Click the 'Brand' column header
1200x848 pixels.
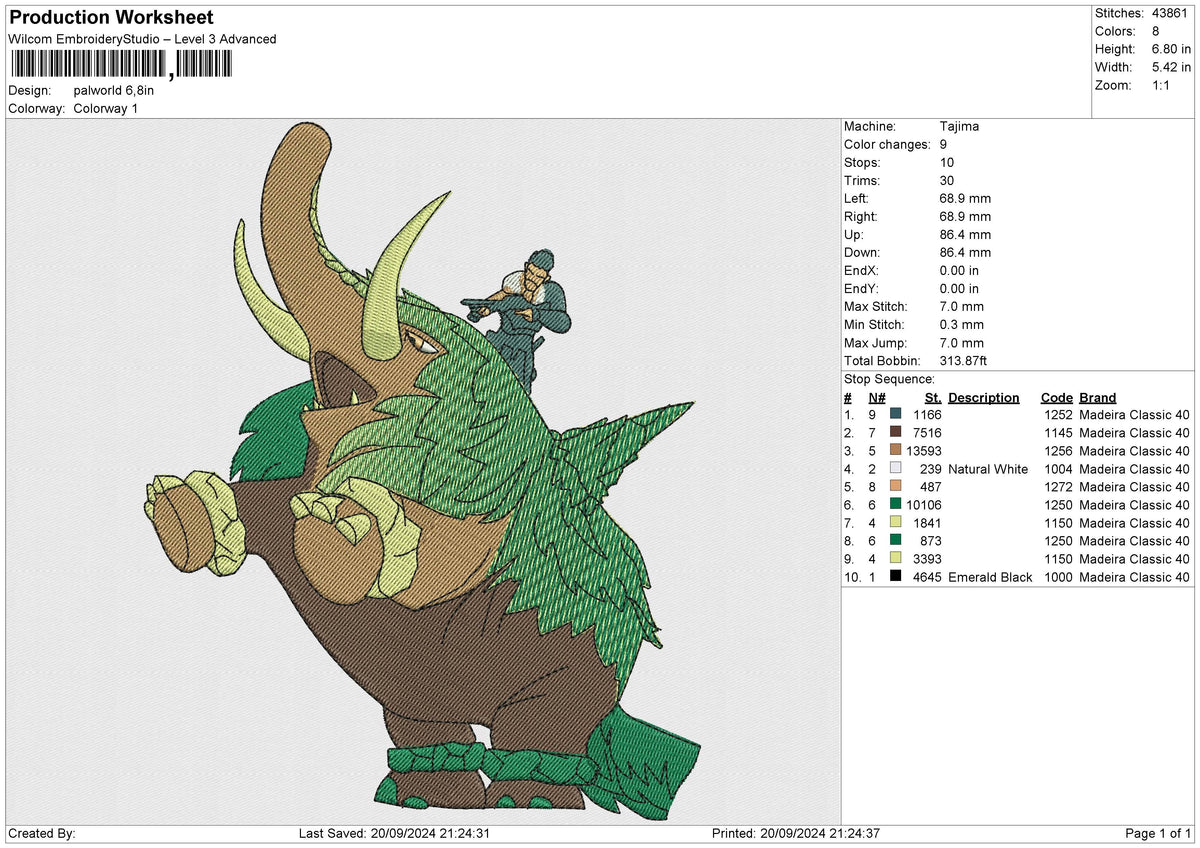[x=1098, y=397]
